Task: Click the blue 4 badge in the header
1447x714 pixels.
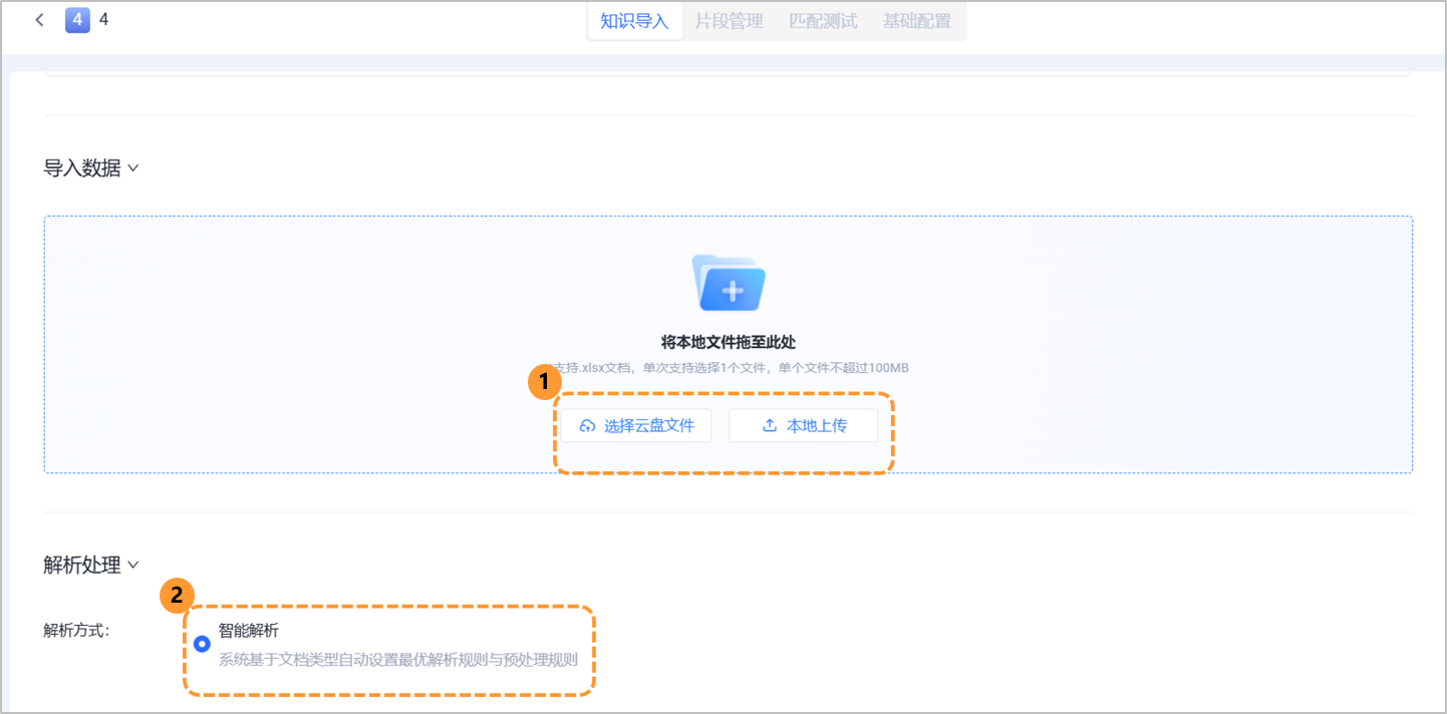Action: 77,19
